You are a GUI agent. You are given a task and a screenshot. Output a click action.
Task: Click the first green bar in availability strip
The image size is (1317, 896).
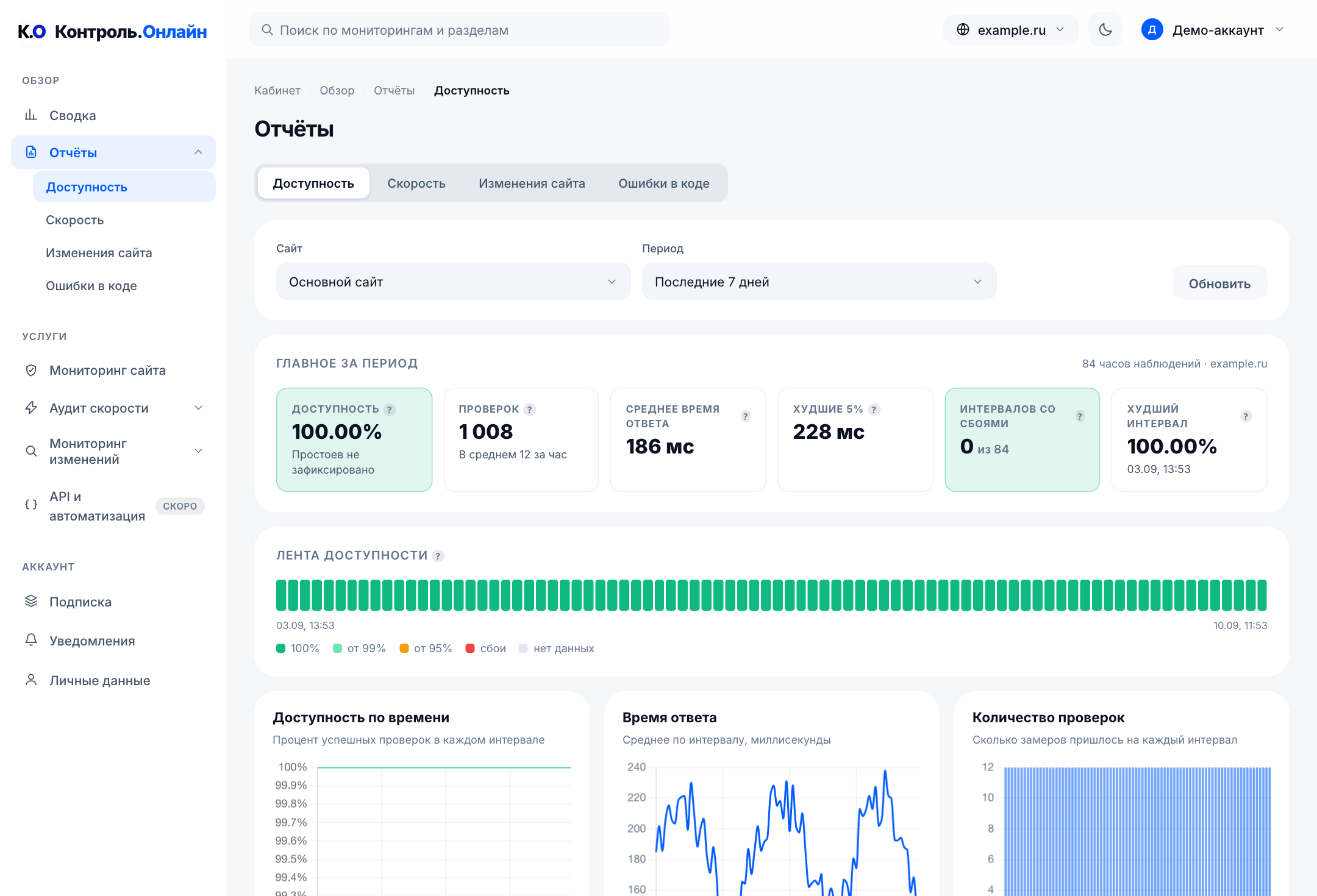click(281, 595)
